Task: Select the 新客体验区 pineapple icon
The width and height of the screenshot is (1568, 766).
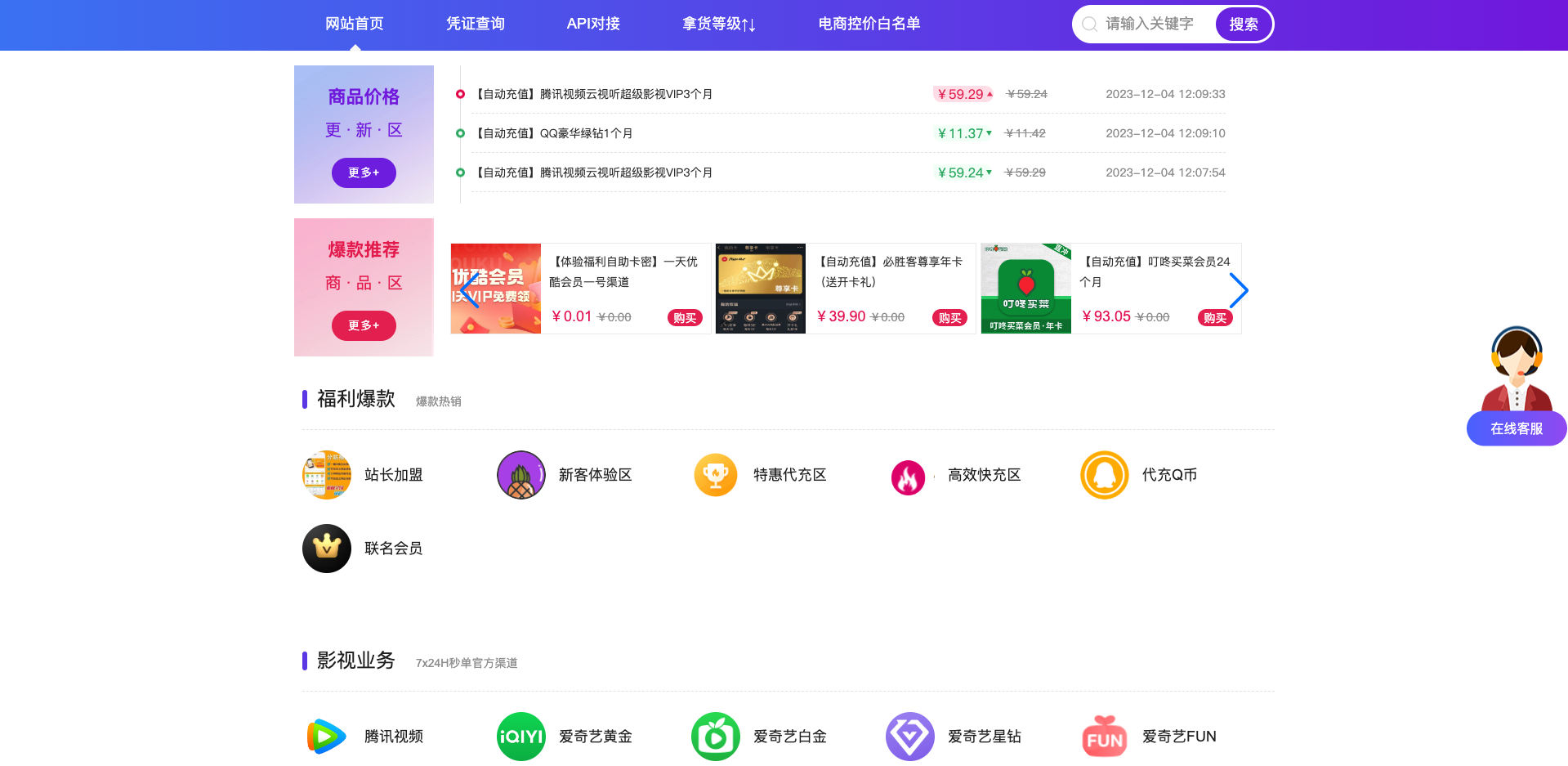Action: tap(520, 474)
